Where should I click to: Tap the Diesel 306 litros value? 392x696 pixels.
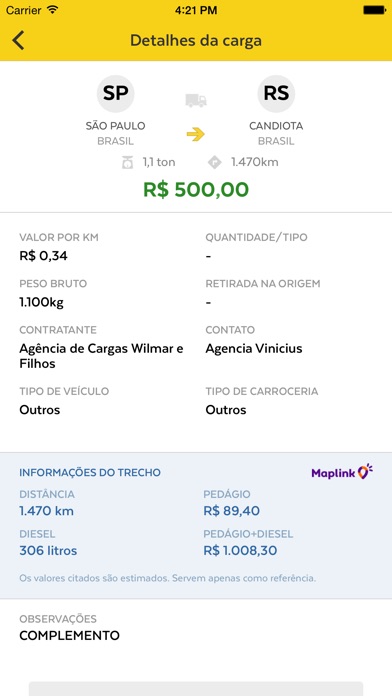(x=48, y=551)
